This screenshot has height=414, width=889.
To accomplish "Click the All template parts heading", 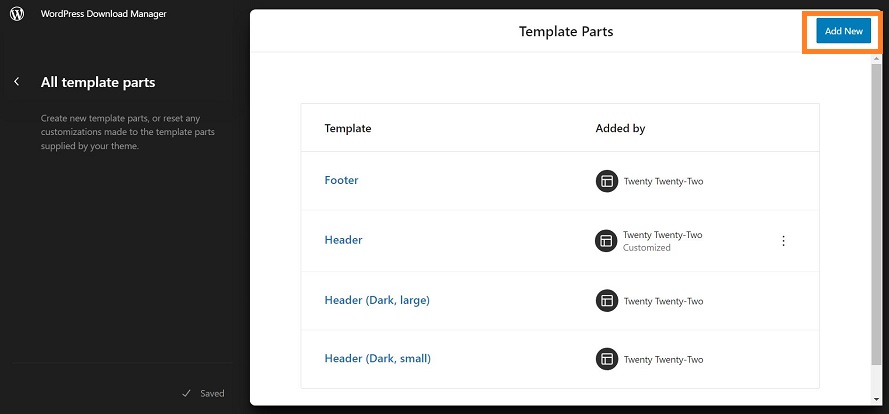I will coord(98,82).
